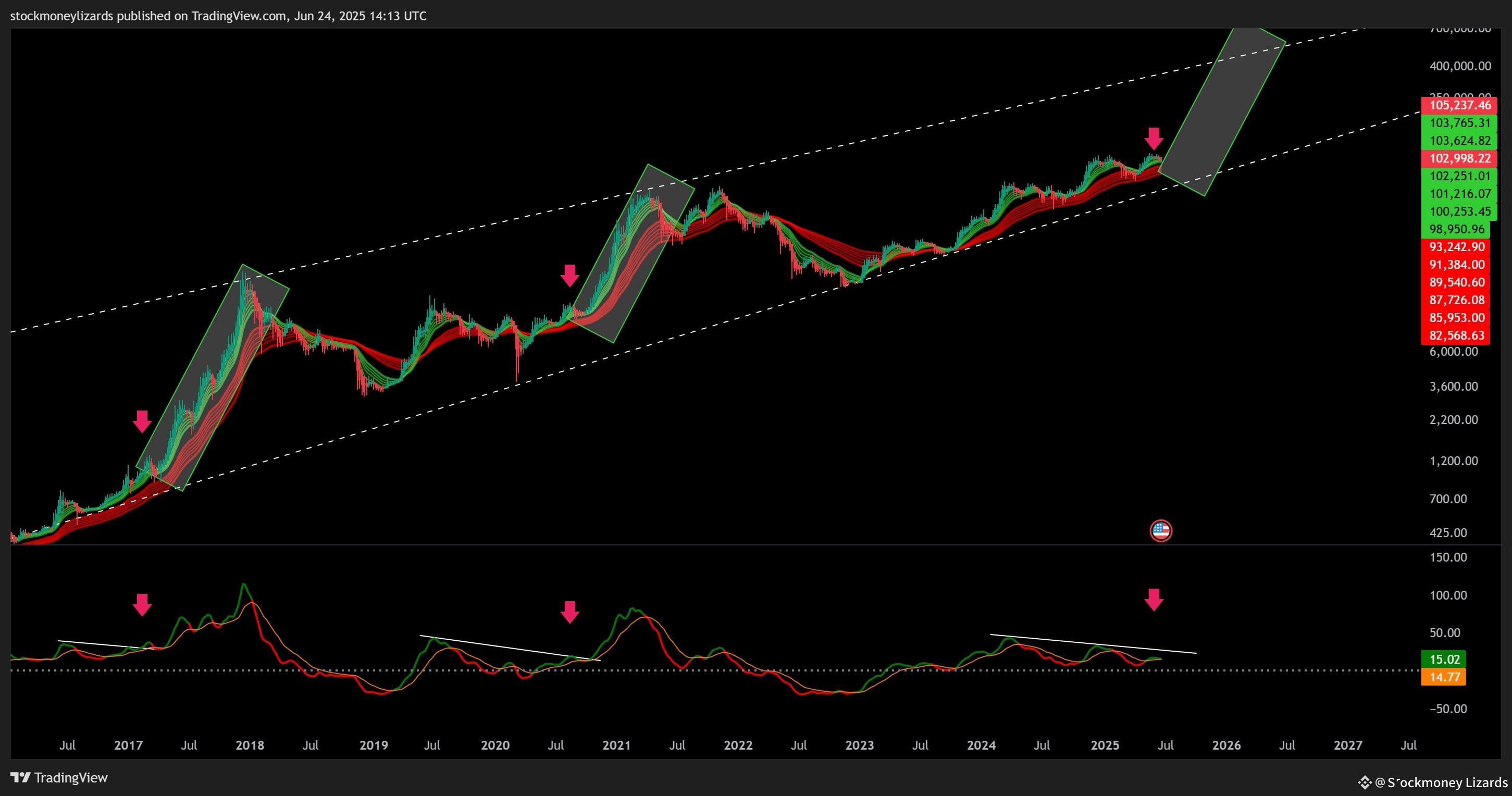Click the 2026 label on the time axis
The image size is (1512, 796).
pyautogui.click(x=1226, y=745)
